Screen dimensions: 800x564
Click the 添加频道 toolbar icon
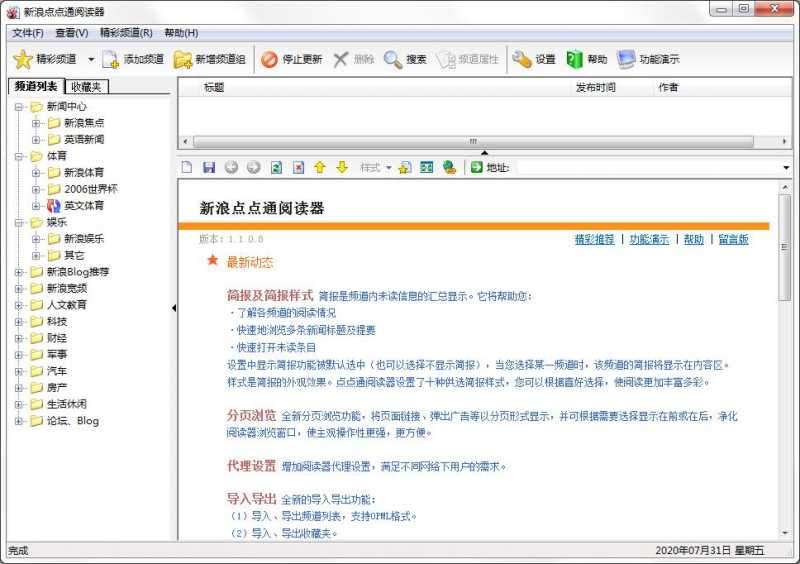pos(110,59)
